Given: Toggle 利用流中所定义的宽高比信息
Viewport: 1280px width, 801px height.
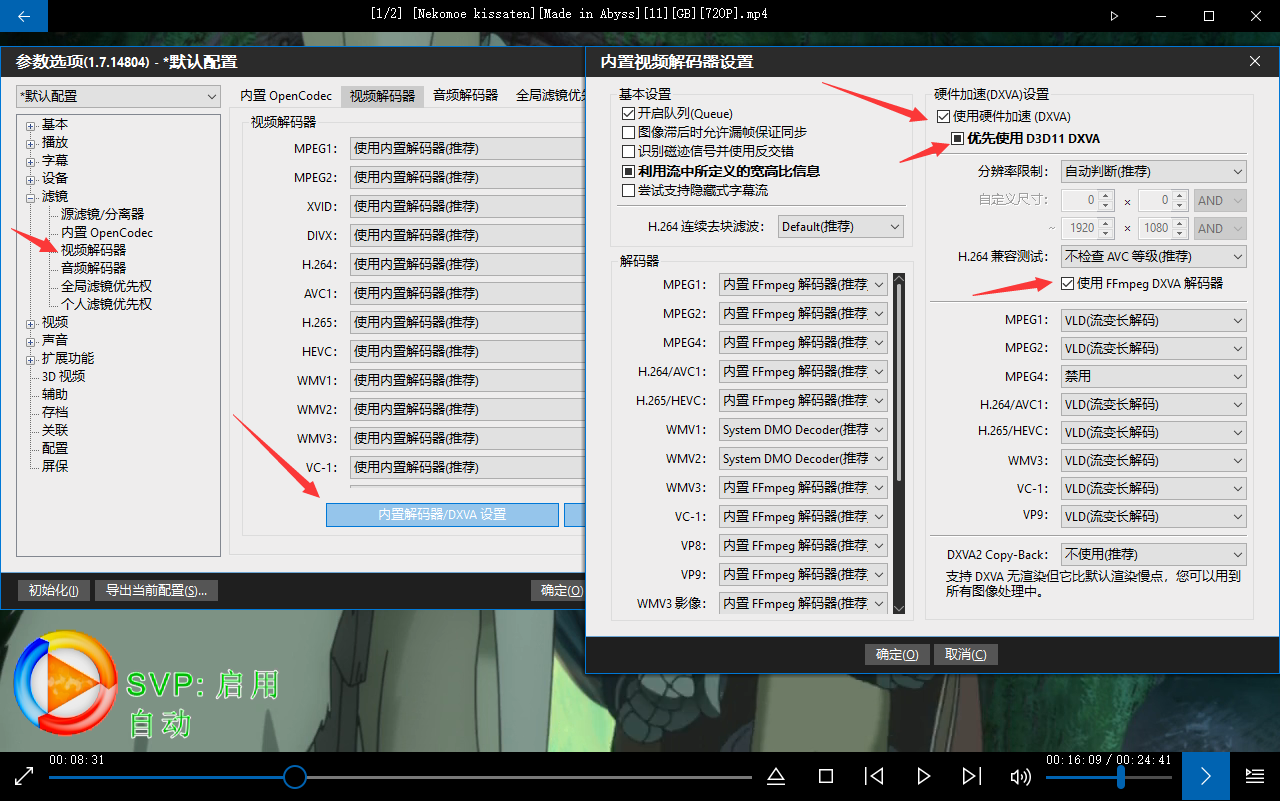Looking at the screenshot, I should click(628, 171).
